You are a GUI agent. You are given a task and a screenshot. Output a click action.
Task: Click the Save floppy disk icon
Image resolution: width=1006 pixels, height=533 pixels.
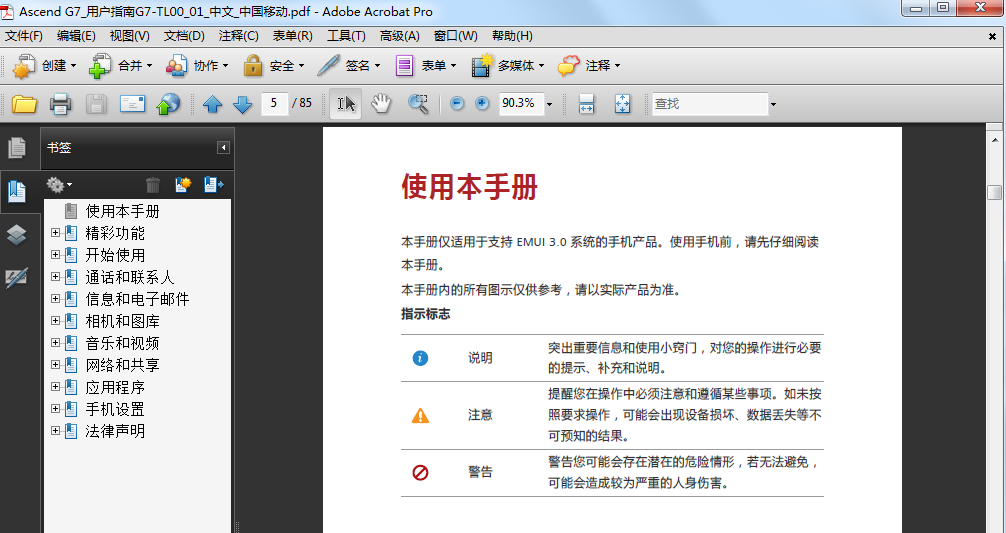(96, 103)
